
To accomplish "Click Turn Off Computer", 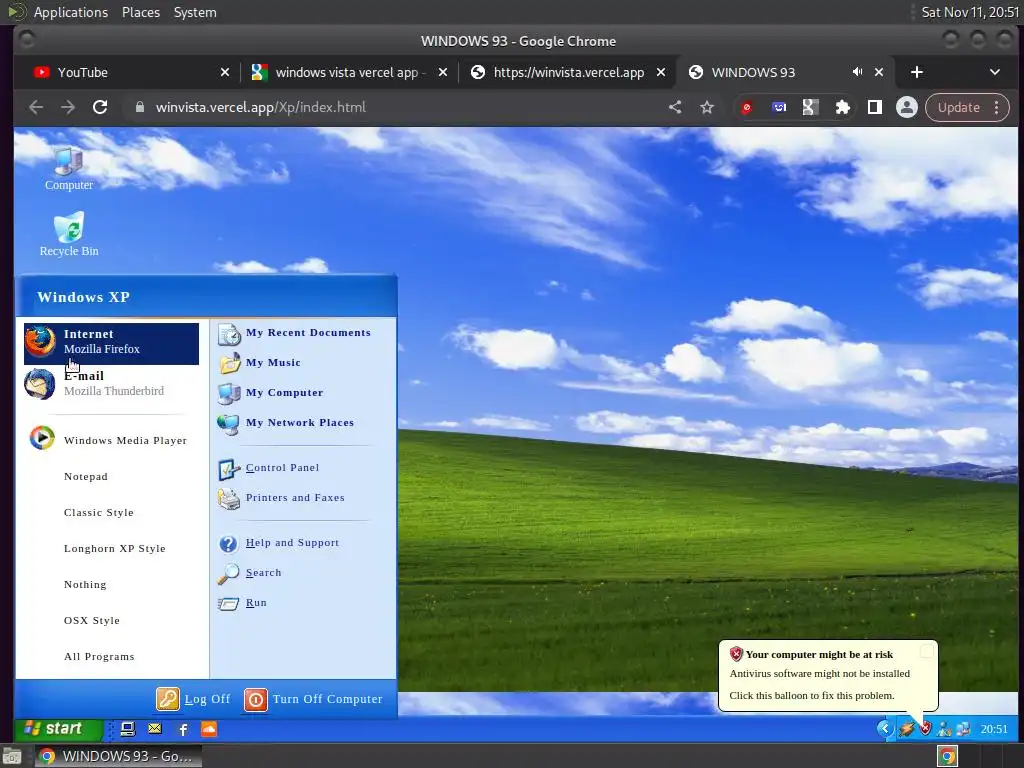I will (x=313, y=699).
